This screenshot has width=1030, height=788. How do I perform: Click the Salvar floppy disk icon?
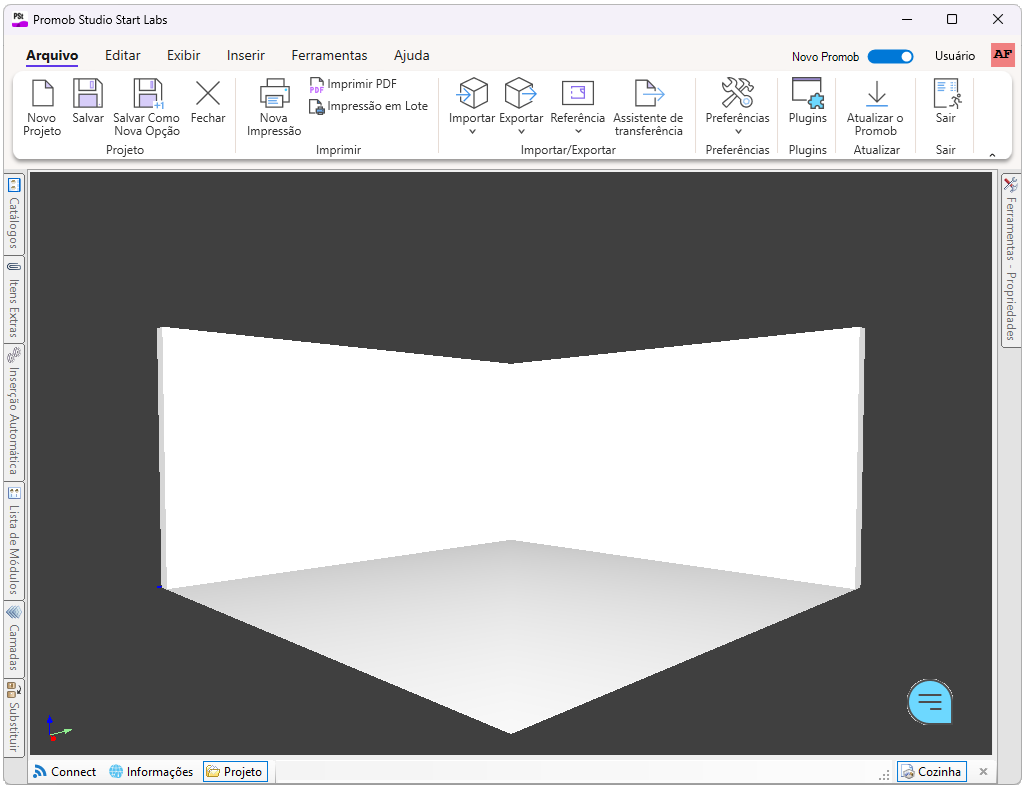88,93
